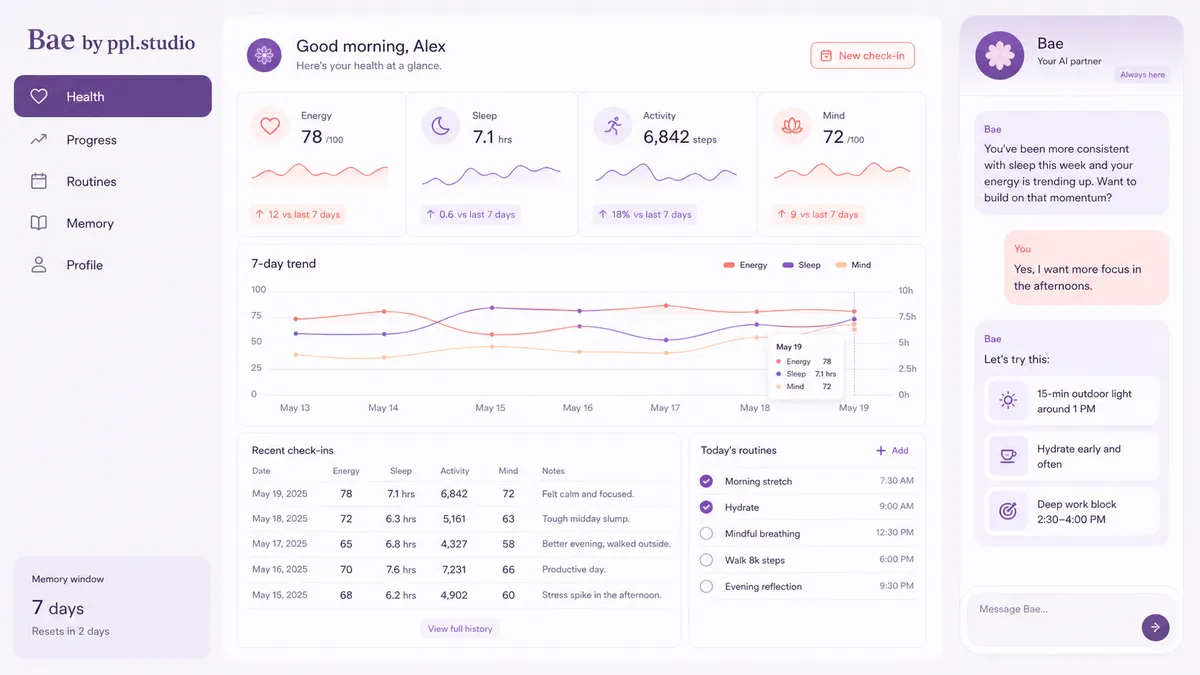Click the '9 vs last 7 days' badge
Viewport: 1200px width, 675px height.
[x=819, y=214]
